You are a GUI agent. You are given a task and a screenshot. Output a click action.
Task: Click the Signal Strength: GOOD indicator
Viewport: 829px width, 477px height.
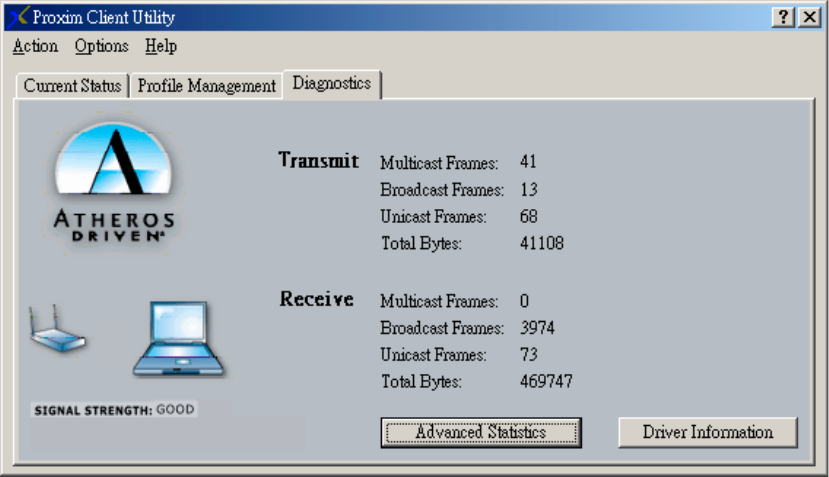click(114, 410)
